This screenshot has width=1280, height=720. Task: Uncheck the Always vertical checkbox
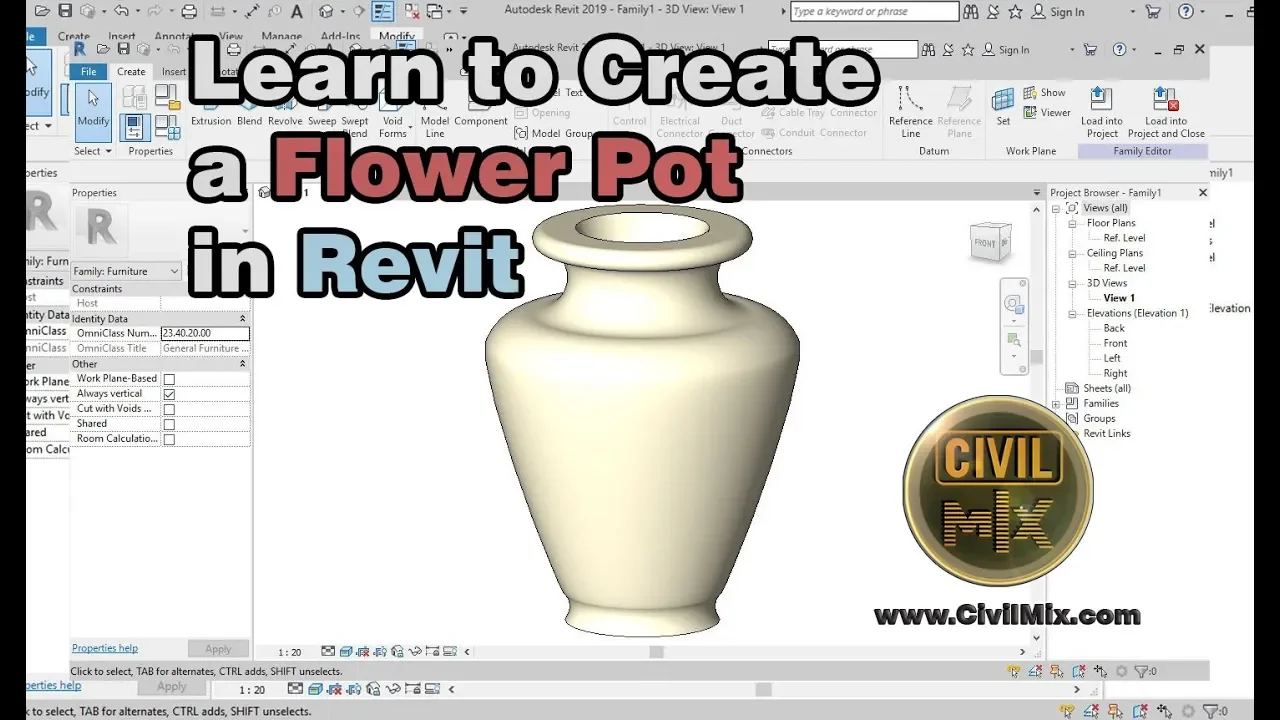click(x=169, y=394)
